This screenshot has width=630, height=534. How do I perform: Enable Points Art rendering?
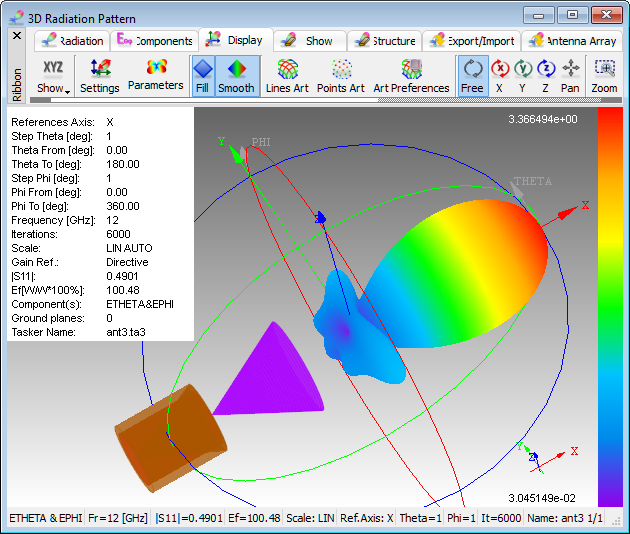[341, 76]
